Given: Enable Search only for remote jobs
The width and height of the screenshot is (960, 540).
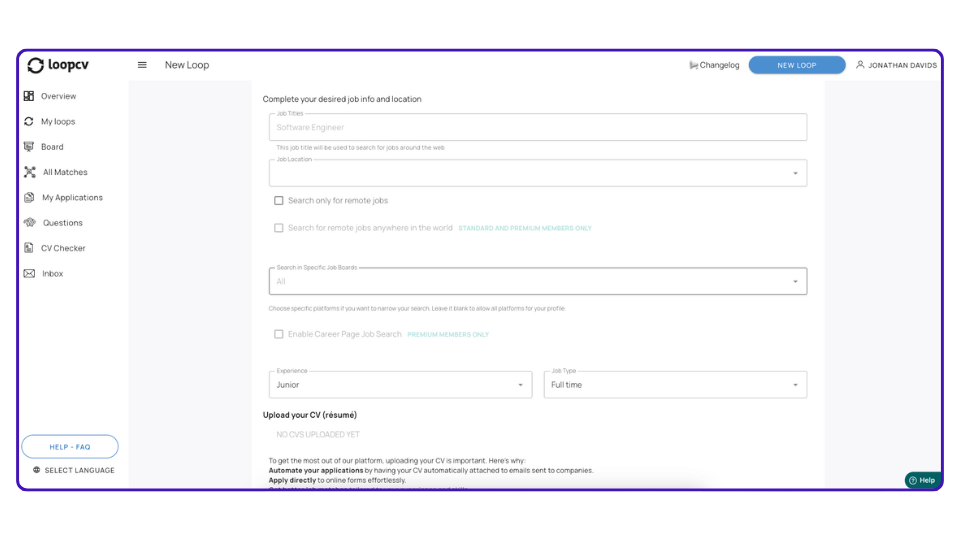Looking at the screenshot, I should [279, 201].
